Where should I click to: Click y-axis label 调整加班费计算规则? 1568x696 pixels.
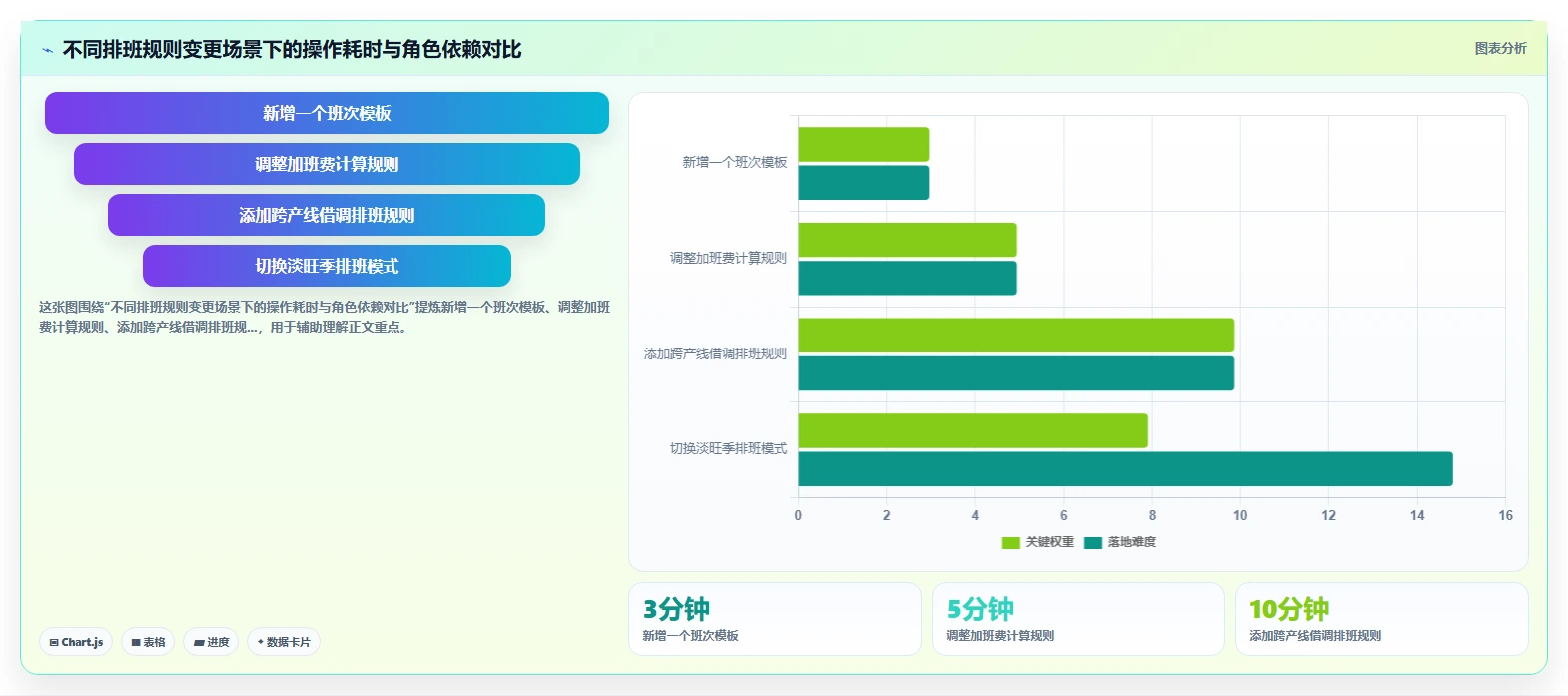click(x=728, y=258)
